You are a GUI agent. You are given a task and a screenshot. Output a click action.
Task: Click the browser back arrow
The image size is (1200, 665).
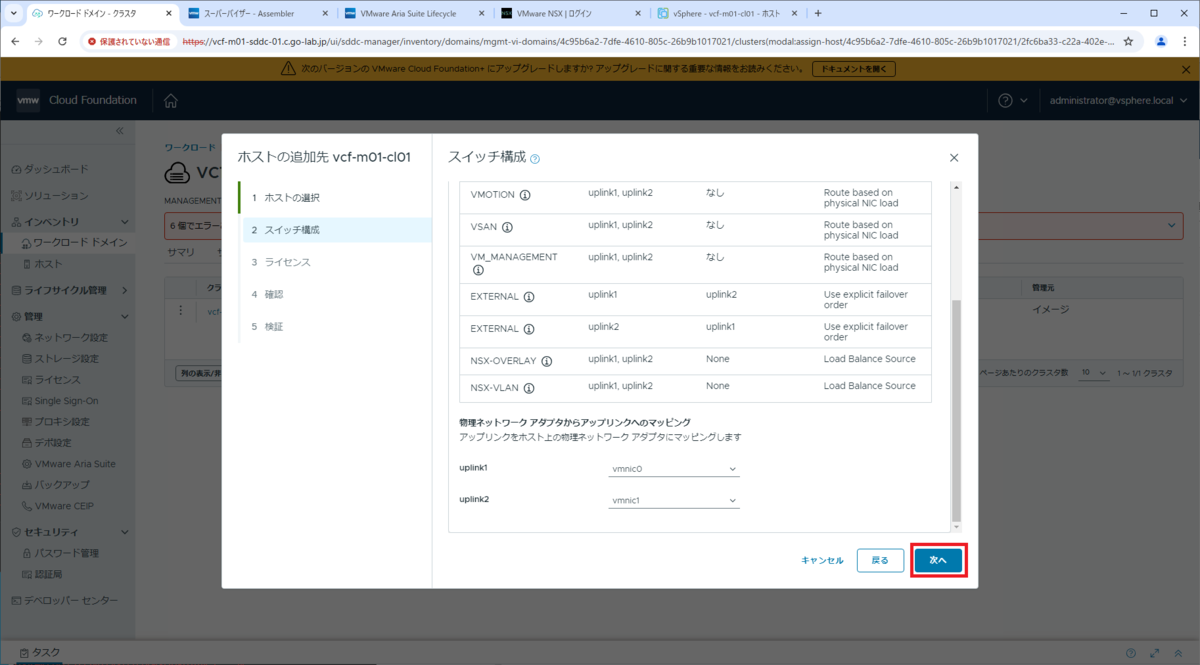tap(14, 42)
